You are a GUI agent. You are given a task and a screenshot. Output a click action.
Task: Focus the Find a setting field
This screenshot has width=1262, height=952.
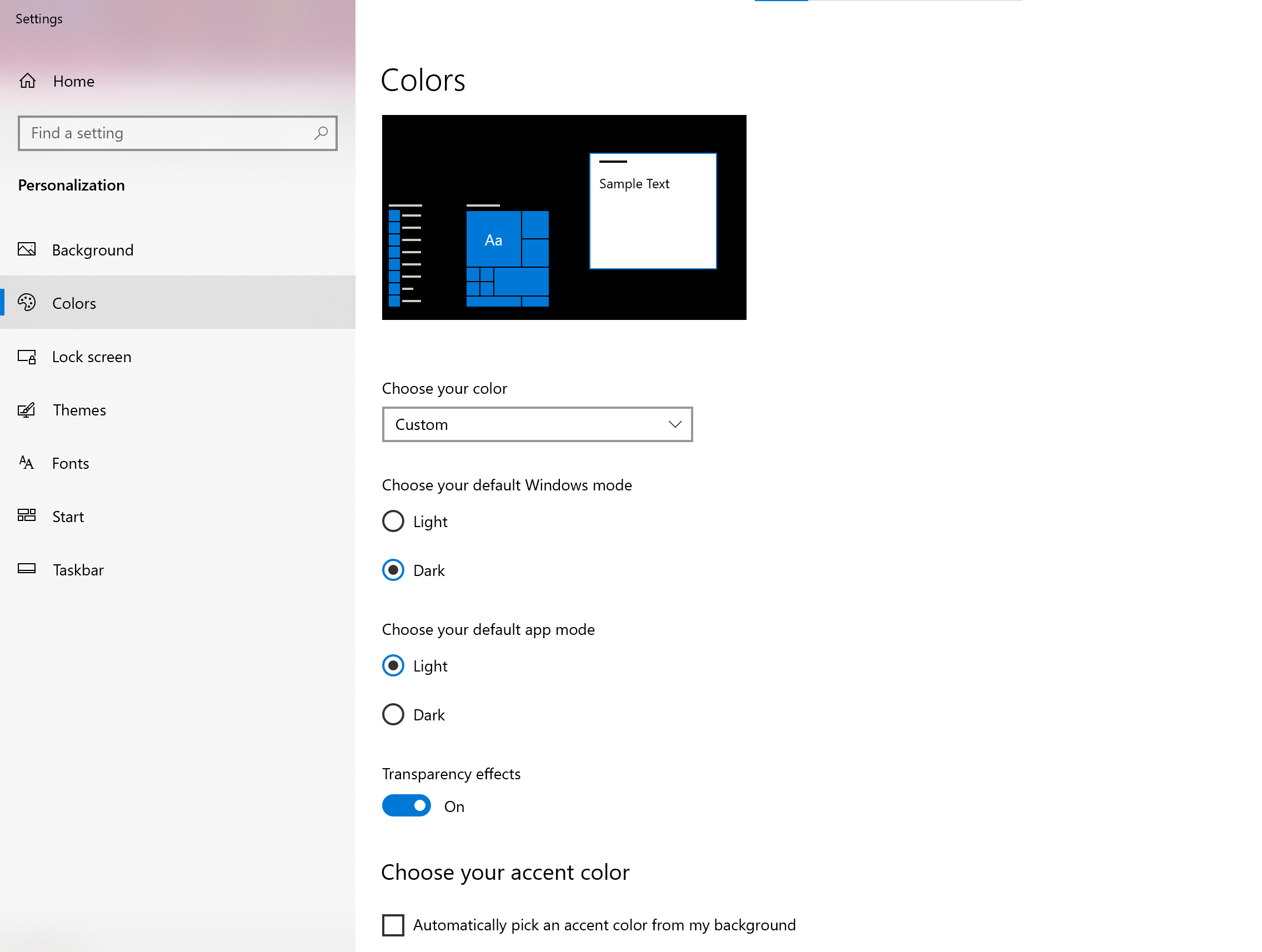coord(177,133)
